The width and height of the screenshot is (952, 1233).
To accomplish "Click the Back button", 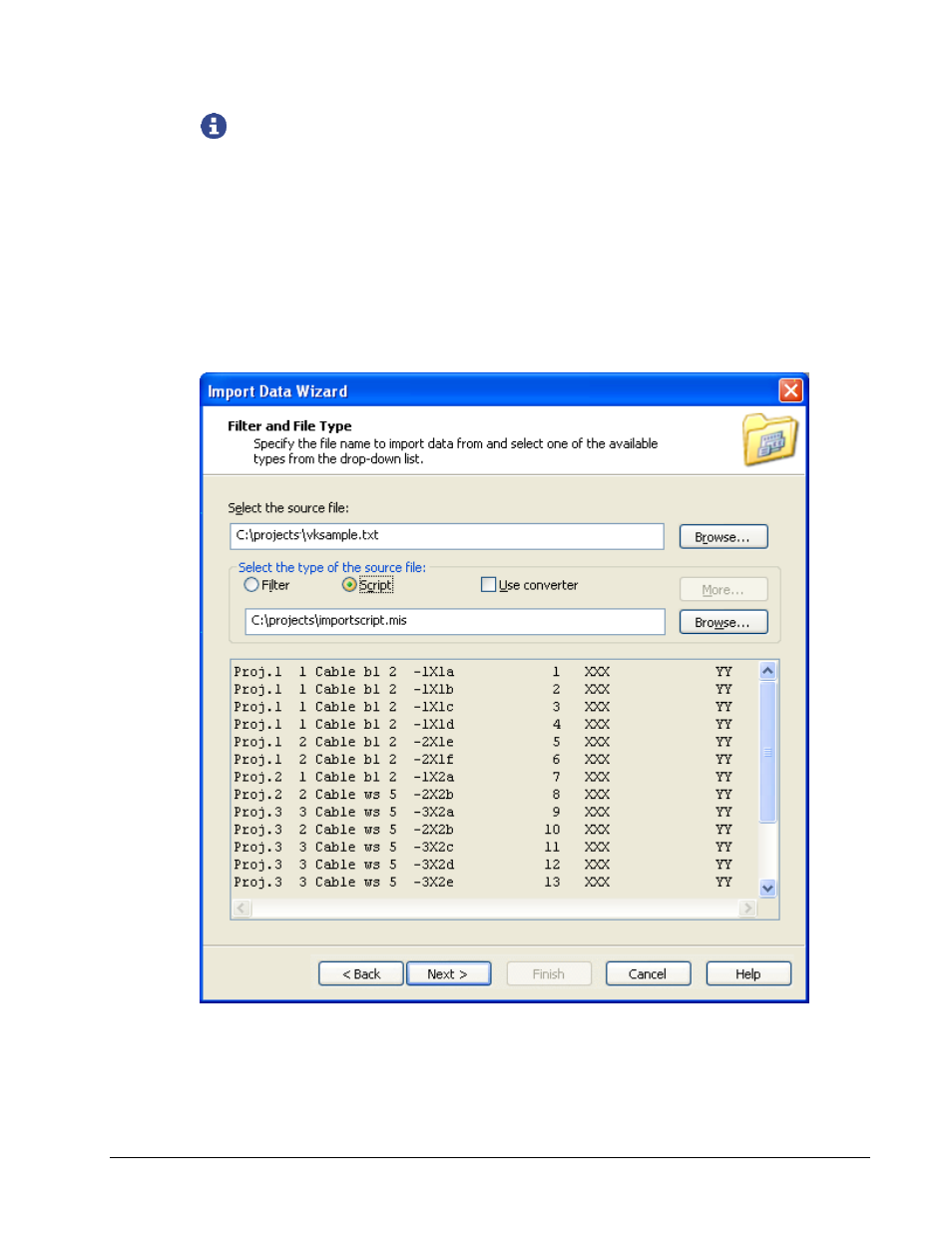I will pyautogui.click(x=361, y=974).
